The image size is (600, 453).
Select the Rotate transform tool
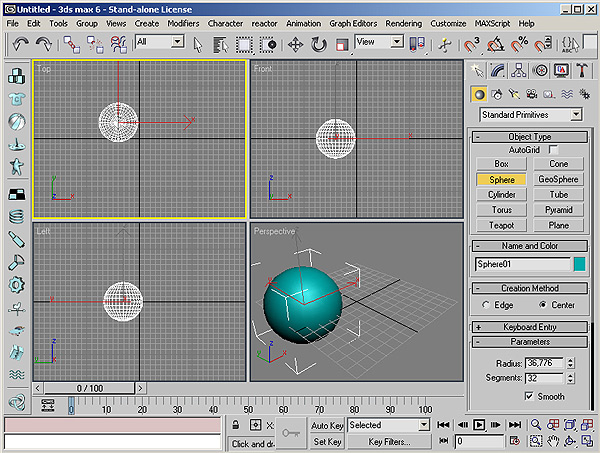(319, 44)
